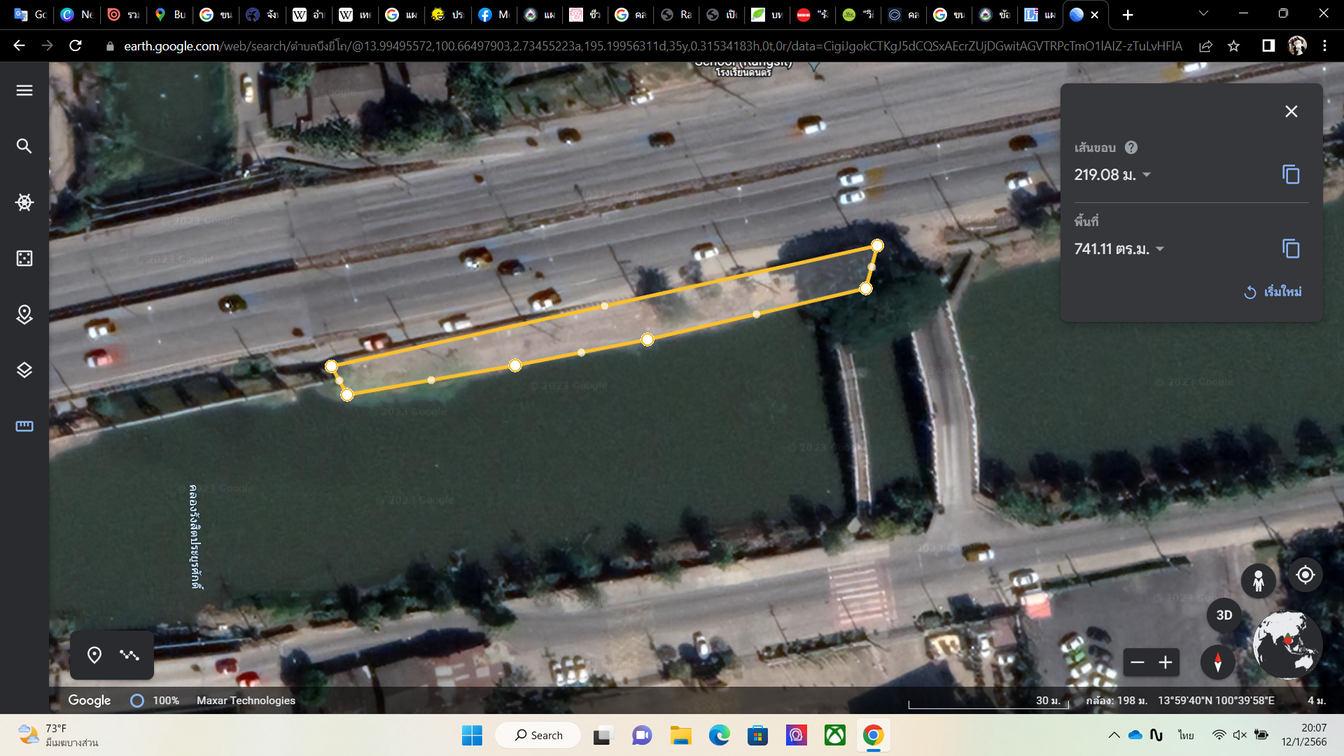Switch to the first Google Translate tab

pyautogui.click(x=29, y=15)
